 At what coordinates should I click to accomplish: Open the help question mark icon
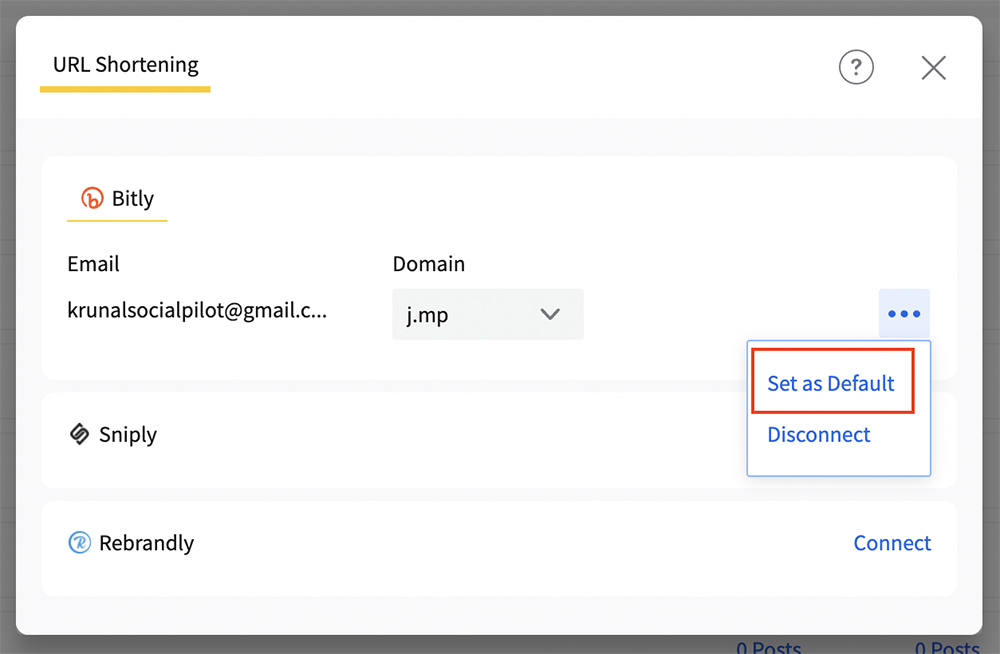[856, 67]
